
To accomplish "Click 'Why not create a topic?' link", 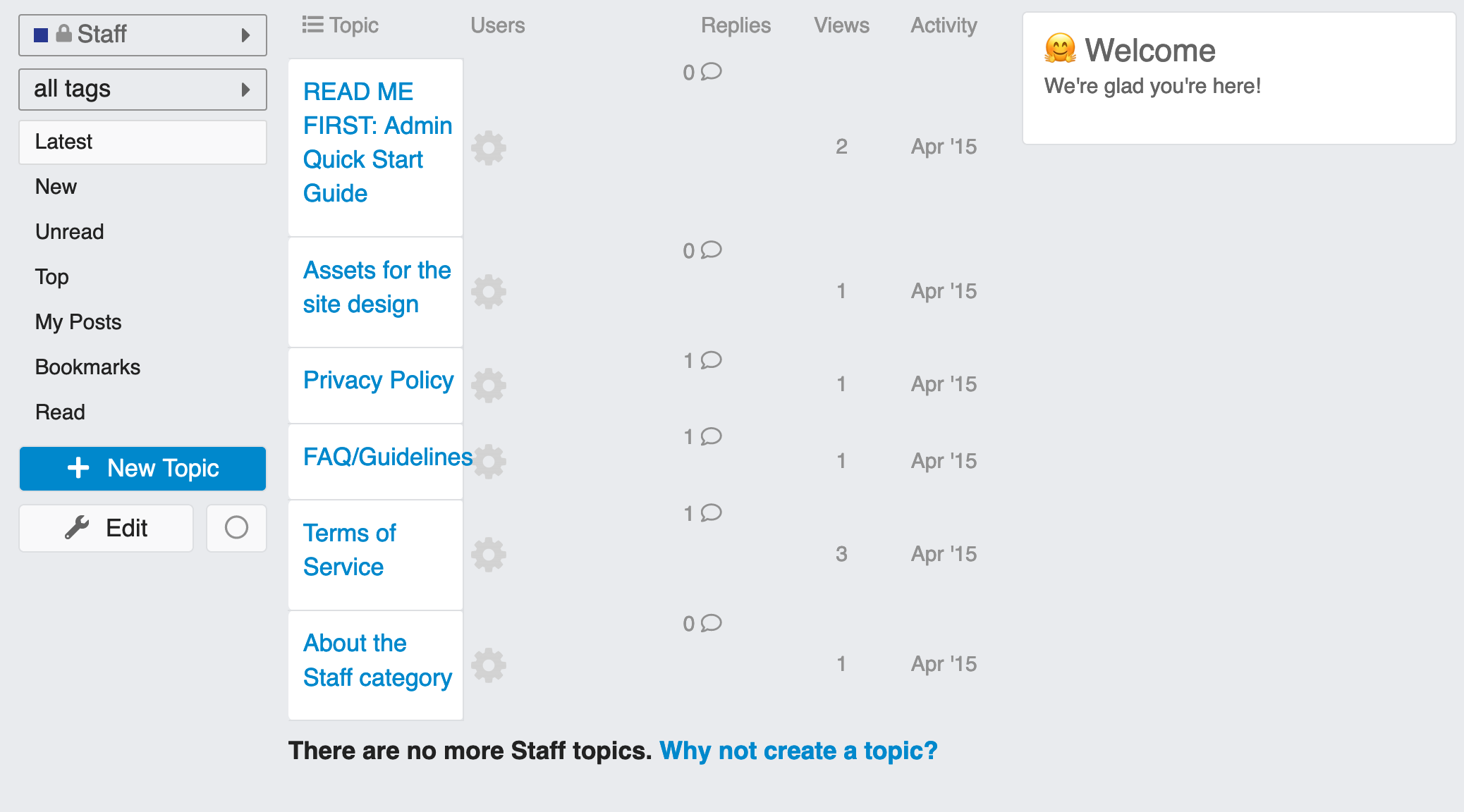I will point(798,751).
